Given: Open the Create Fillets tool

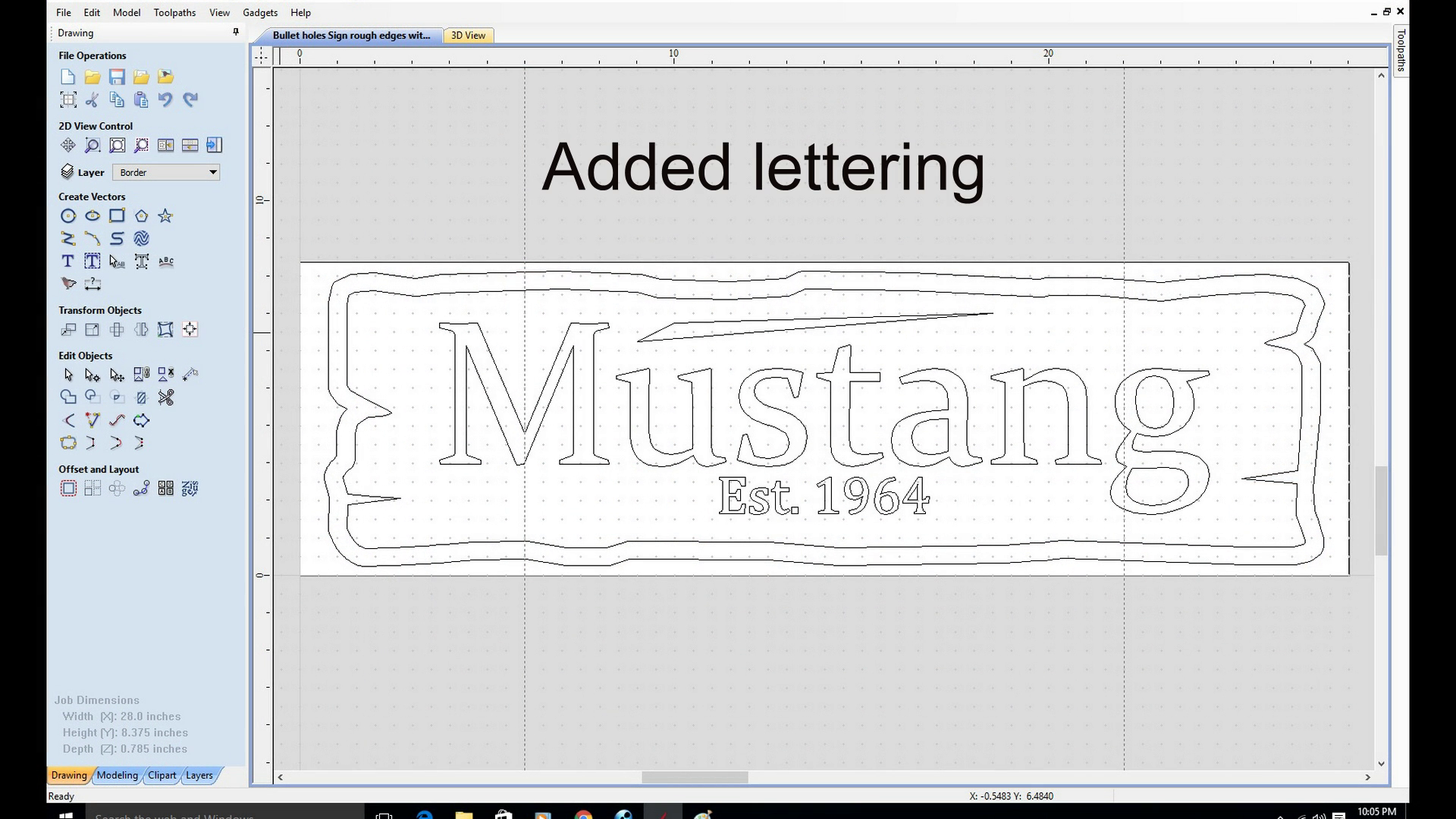Looking at the screenshot, I should pos(68,420).
